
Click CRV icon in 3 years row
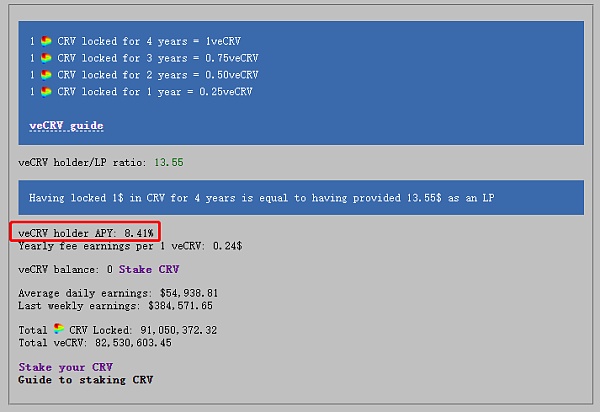pos(46,58)
